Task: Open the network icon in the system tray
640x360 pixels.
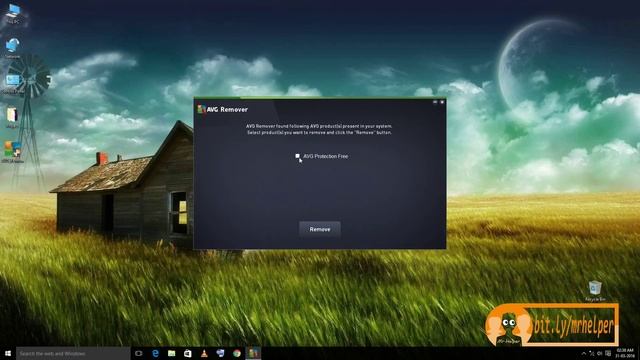Action: (x=592, y=353)
